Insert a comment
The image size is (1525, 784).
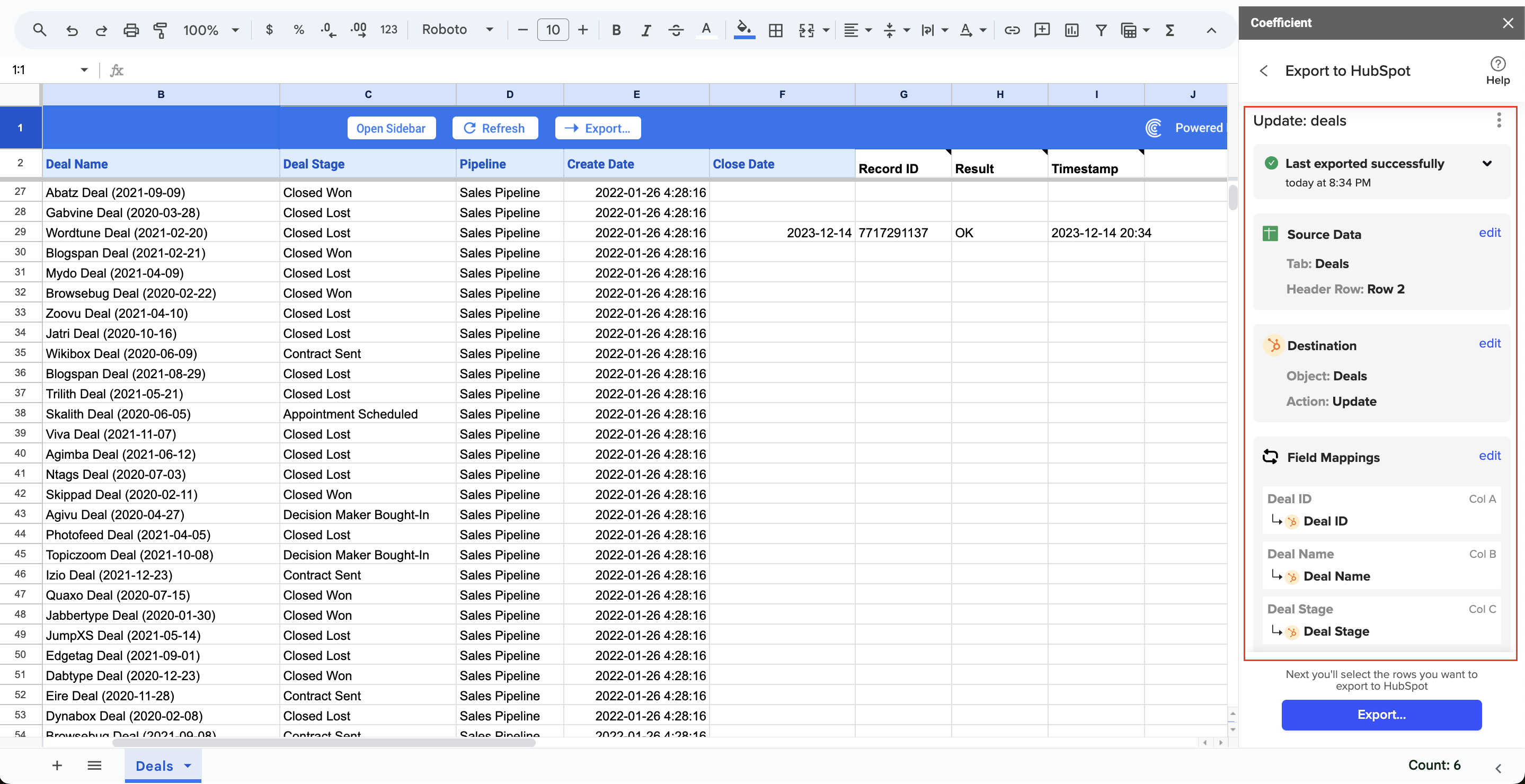[x=1042, y=30]
